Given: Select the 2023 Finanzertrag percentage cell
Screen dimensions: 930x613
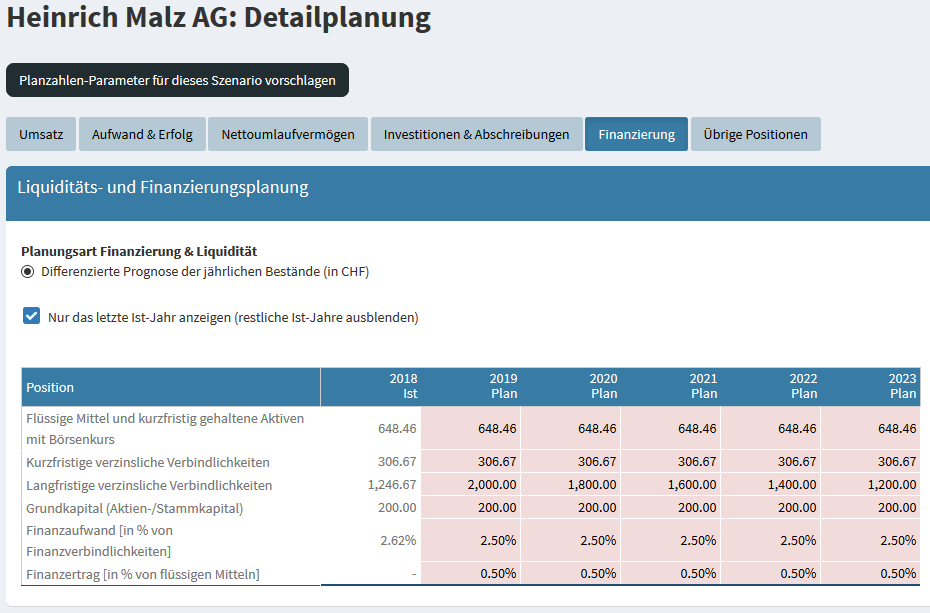Looking at the screenshot, I should tap(871, 573).
